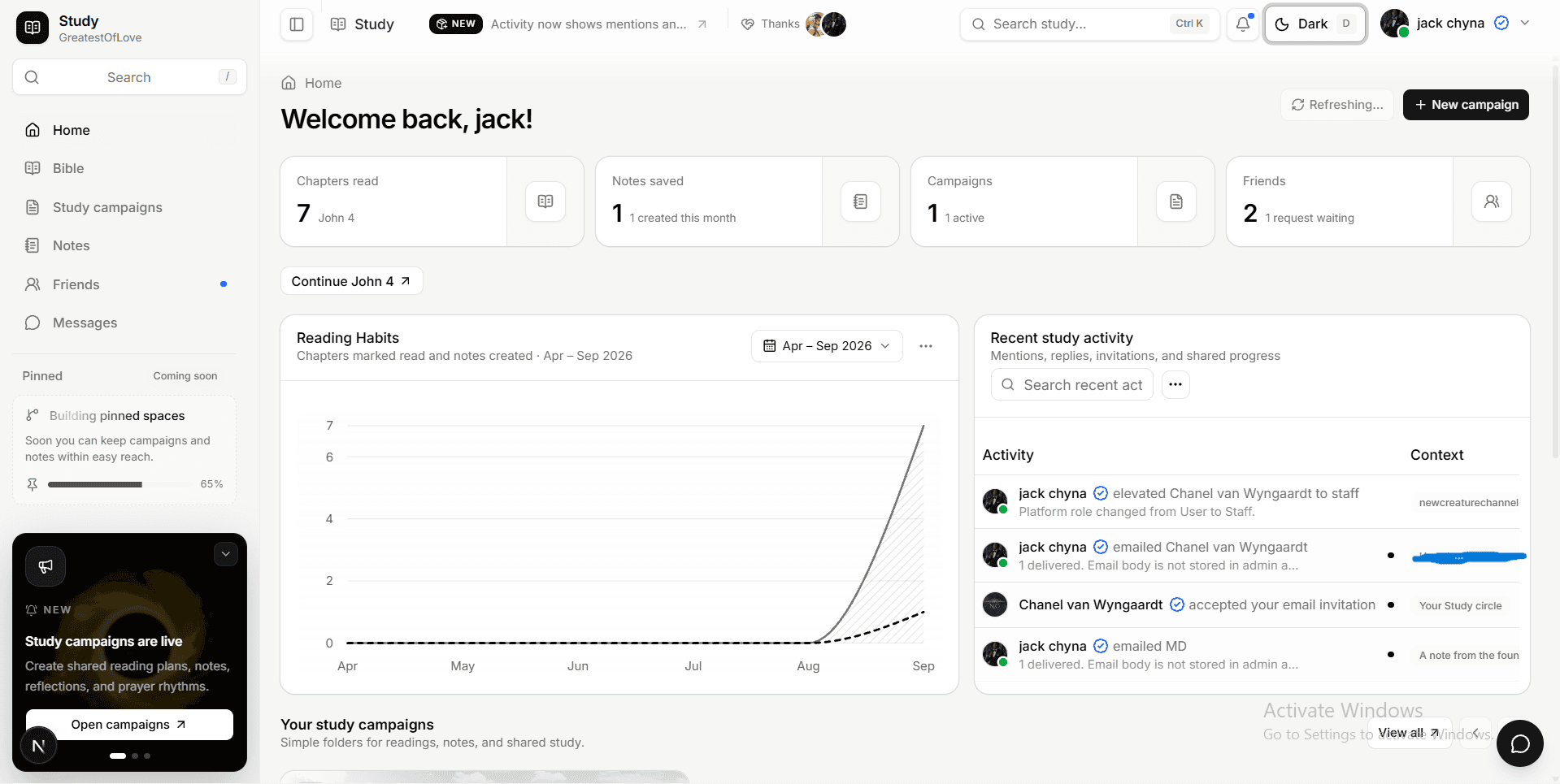Toggle the sidebar panel icon

tap(297, 24)
